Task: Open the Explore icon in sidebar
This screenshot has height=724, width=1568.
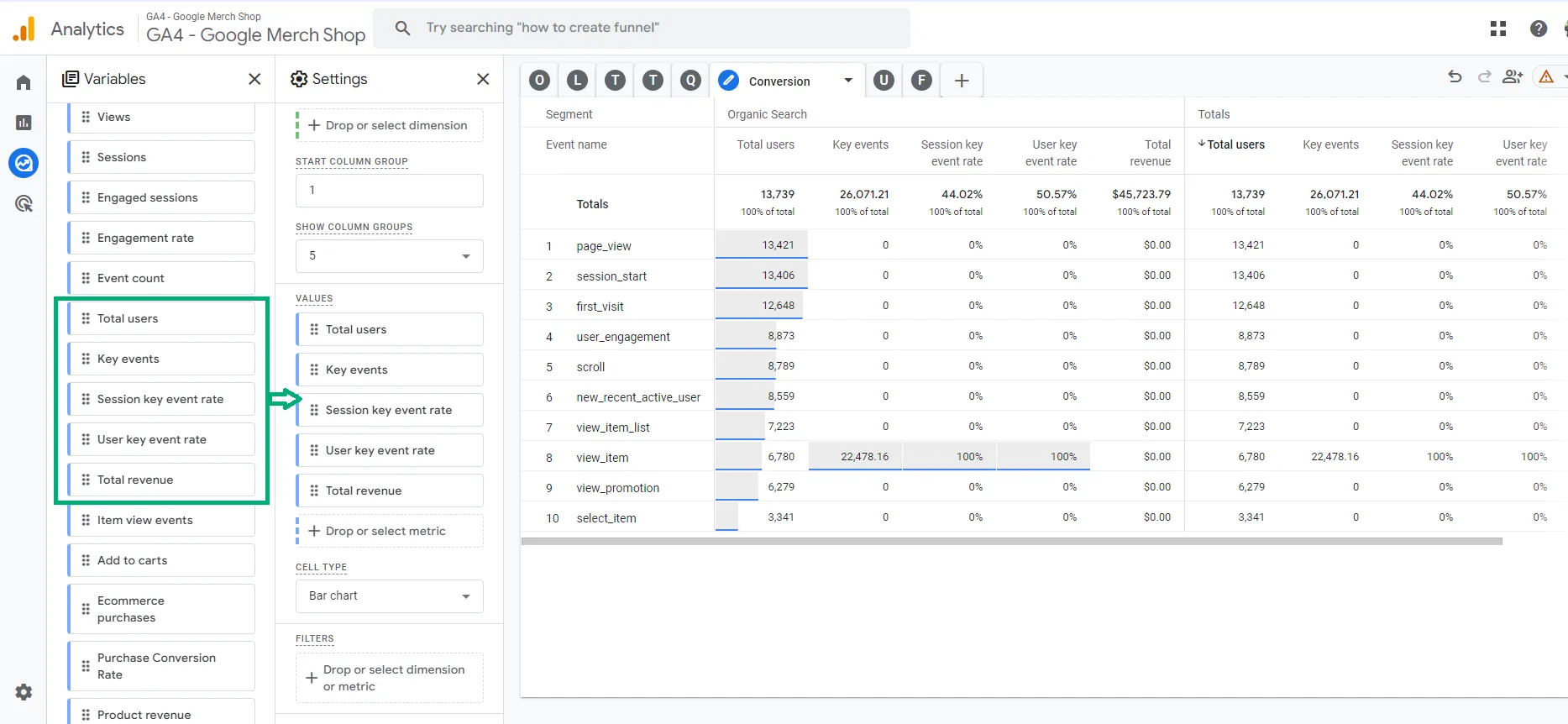Action: coord(24,163)
